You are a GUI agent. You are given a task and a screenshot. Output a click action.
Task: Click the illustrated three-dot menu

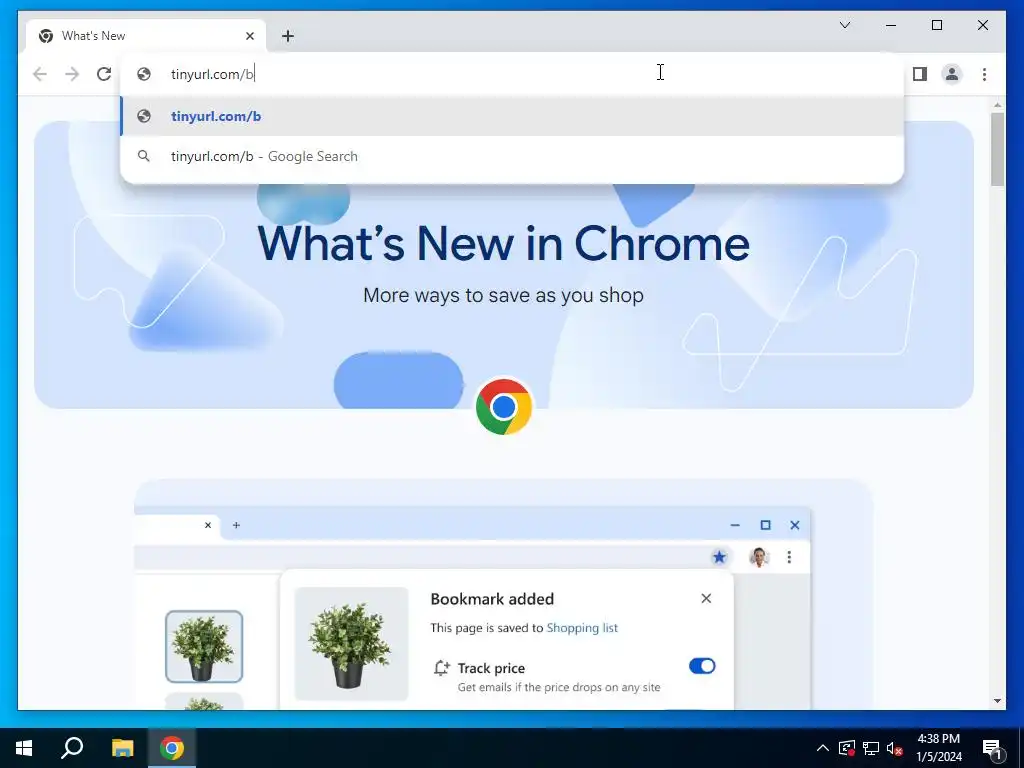789,557
